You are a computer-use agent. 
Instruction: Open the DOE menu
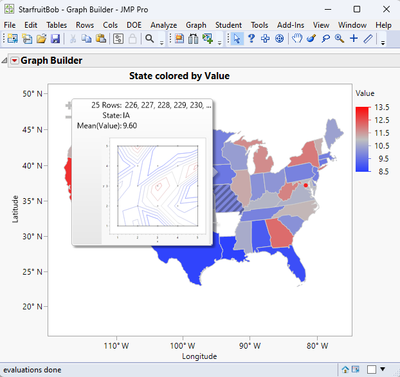tap(134, 25)
